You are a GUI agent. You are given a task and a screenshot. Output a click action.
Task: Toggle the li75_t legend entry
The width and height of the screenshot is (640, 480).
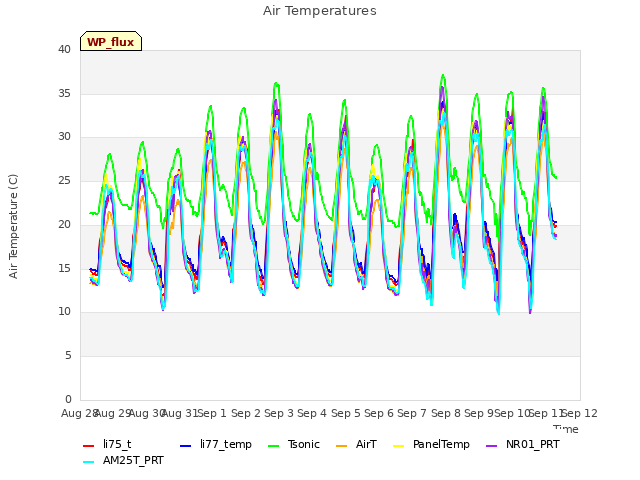(107, 444)
